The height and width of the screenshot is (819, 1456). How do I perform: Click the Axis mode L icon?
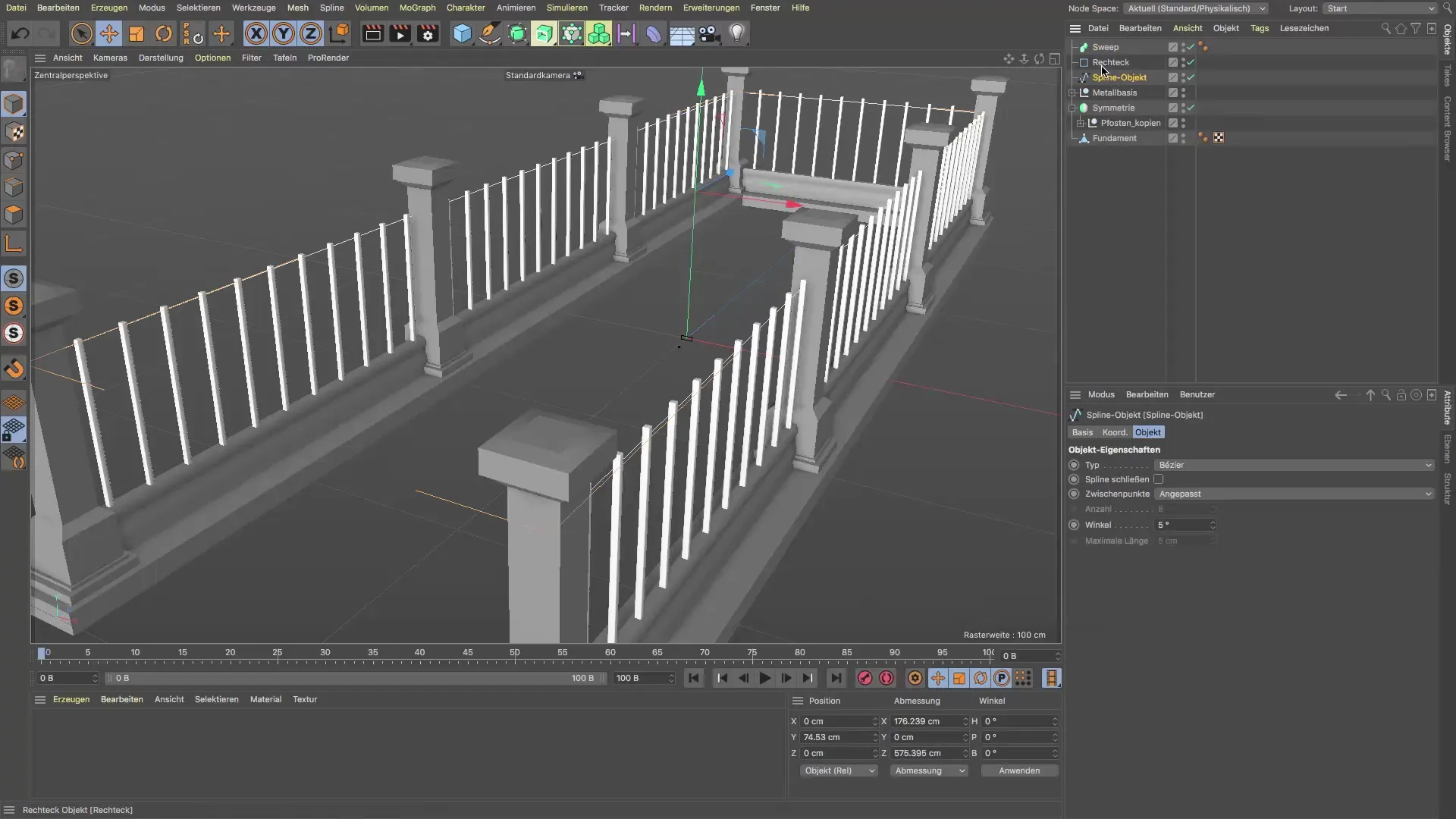[x=14, y=243]
